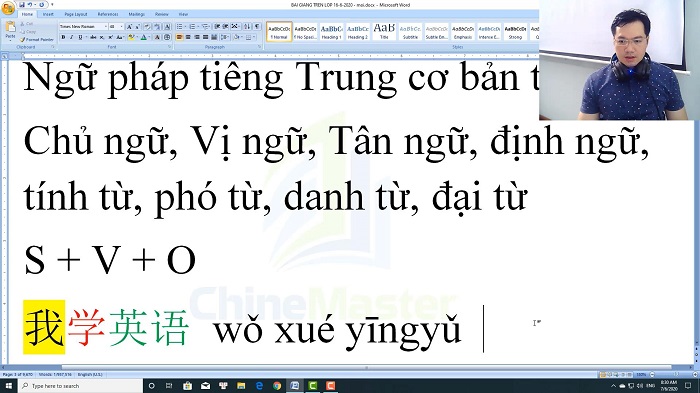The height and width of the screenshot is (393, 700).
Task: Open the Paragraph dialog launcher
Action: [259, 46]
